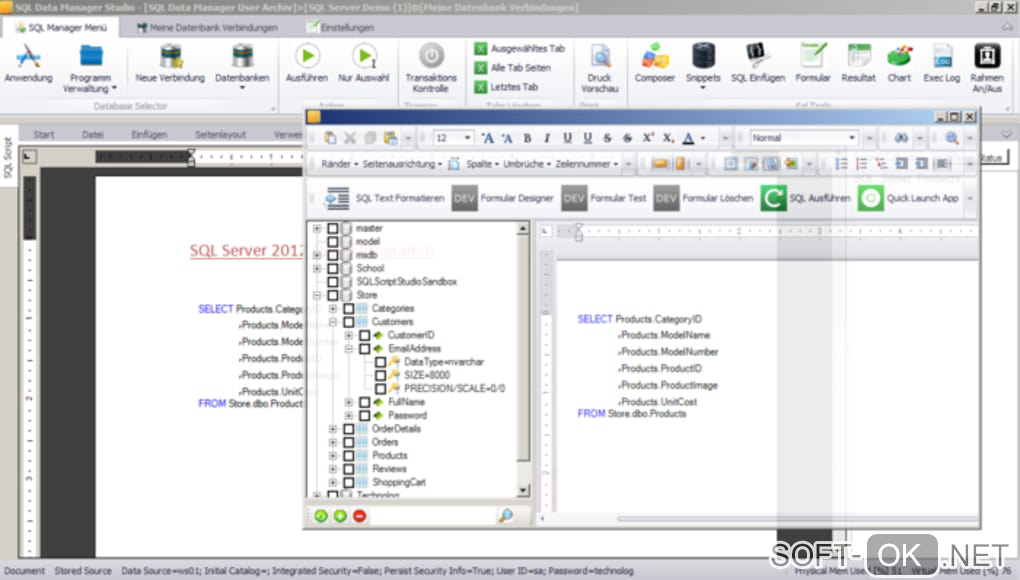Viewport: 1020px width, 580px height.
Task: Check the ShoppingCart table checkbox
Action: click(x=349, y=482)
